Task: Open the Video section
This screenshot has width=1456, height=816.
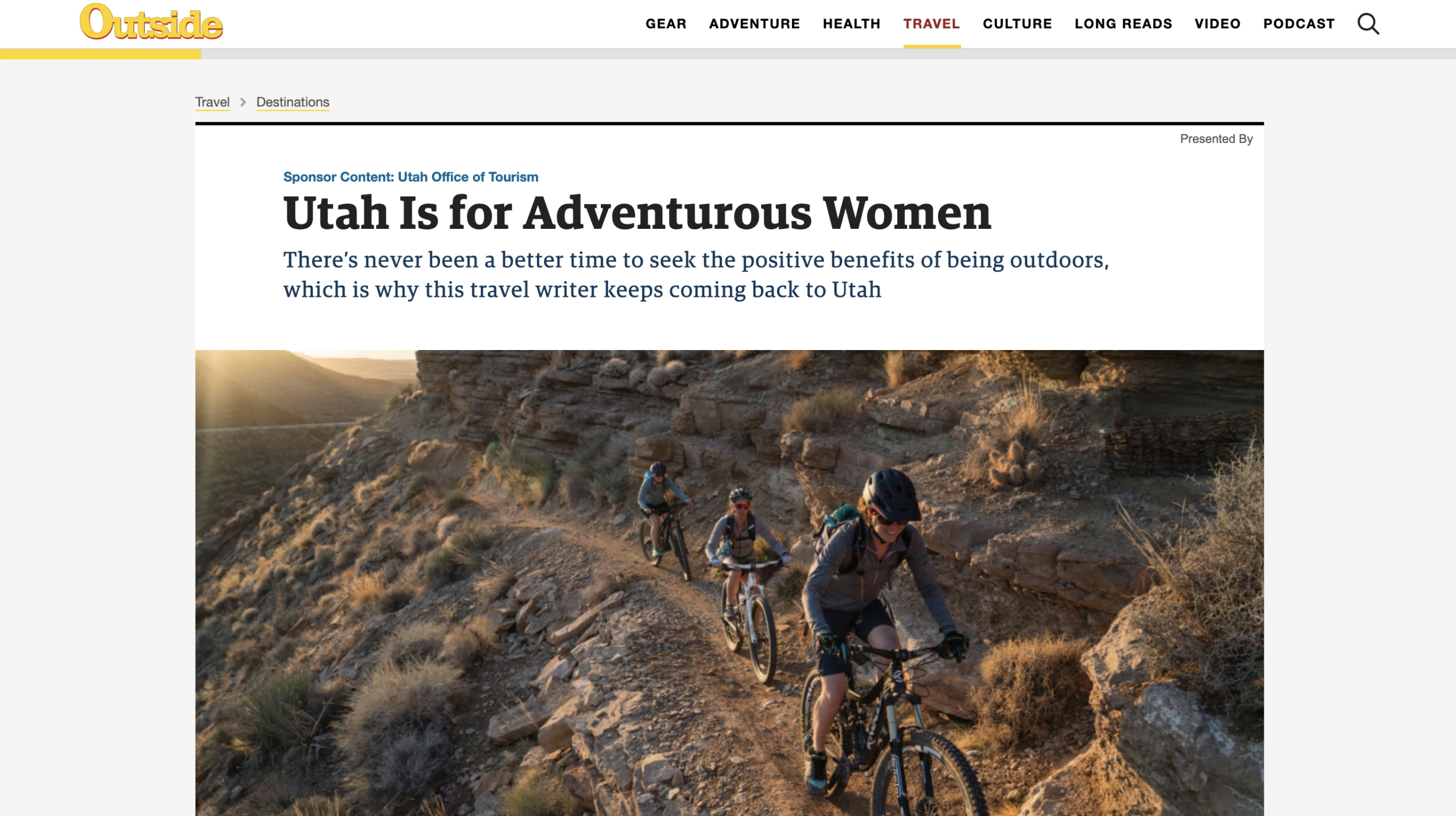Action: click(x=1217, y=24)
